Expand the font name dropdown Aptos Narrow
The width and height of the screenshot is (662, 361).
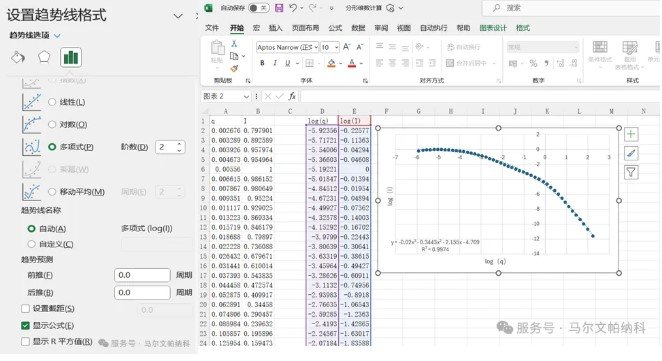coord(316,47)
